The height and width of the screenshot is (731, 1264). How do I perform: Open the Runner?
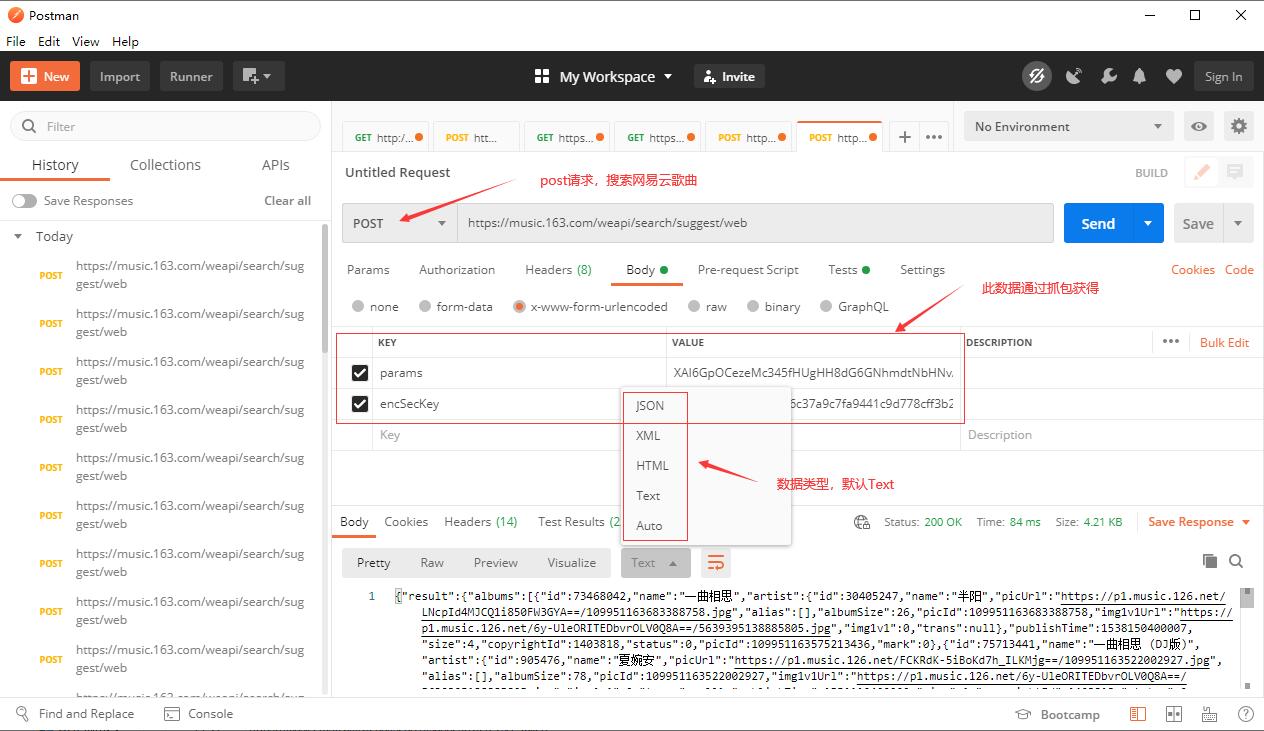[191, 76]
